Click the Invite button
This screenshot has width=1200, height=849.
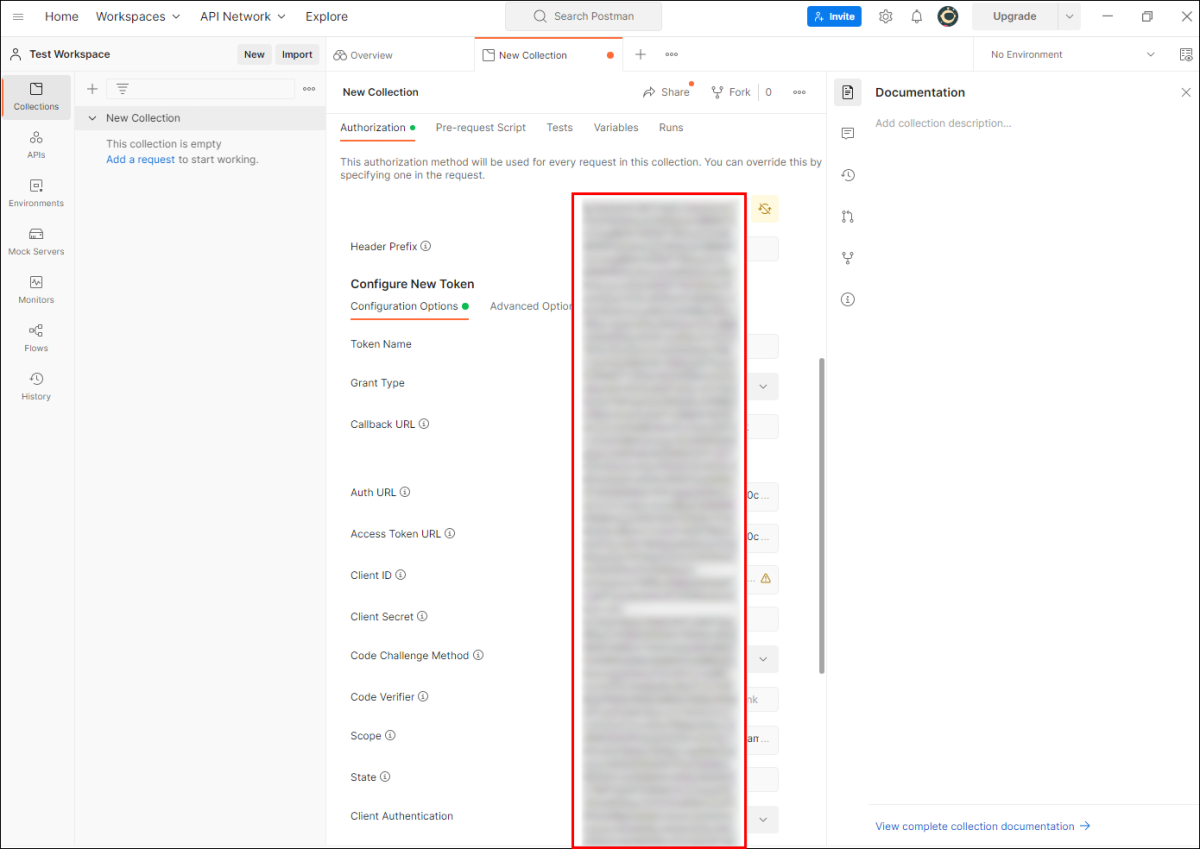tap(834, 17)
